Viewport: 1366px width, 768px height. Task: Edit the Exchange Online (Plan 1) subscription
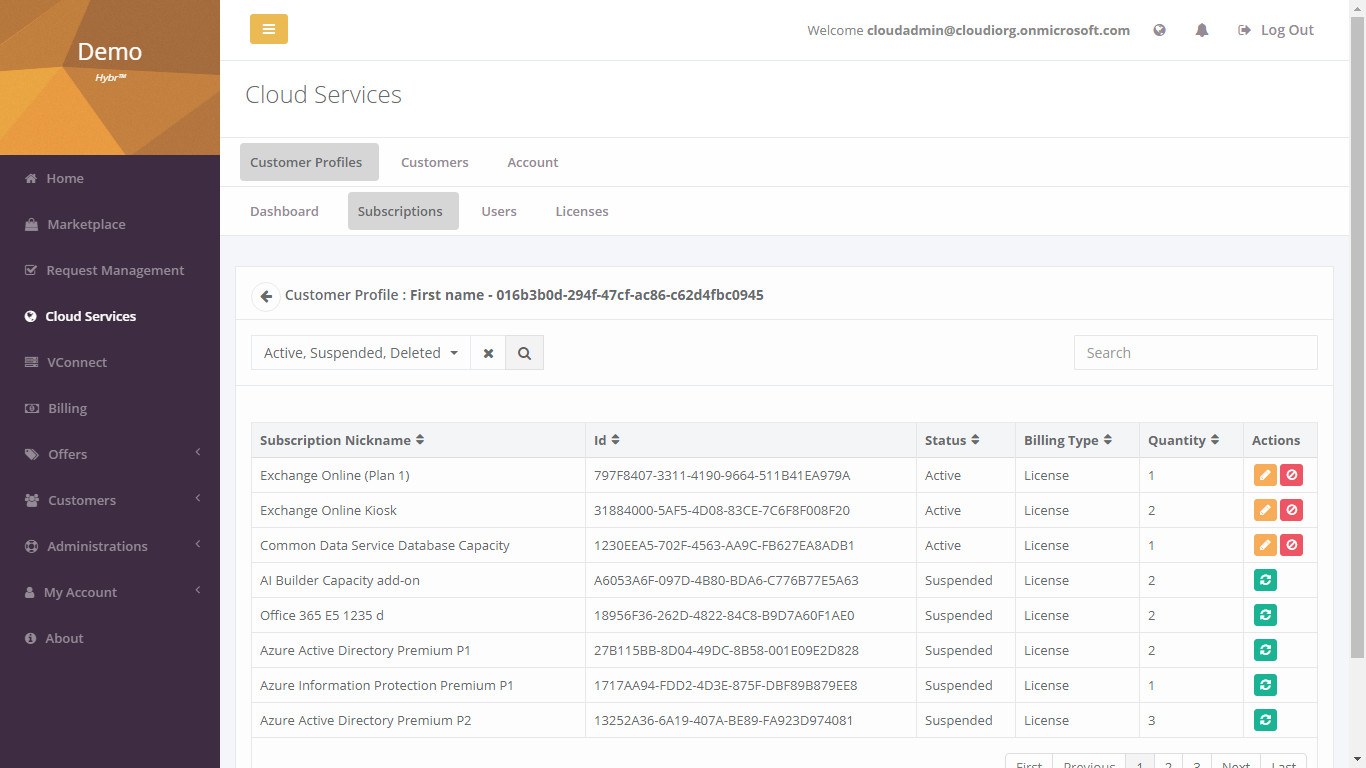click(x=1265, y=474)
